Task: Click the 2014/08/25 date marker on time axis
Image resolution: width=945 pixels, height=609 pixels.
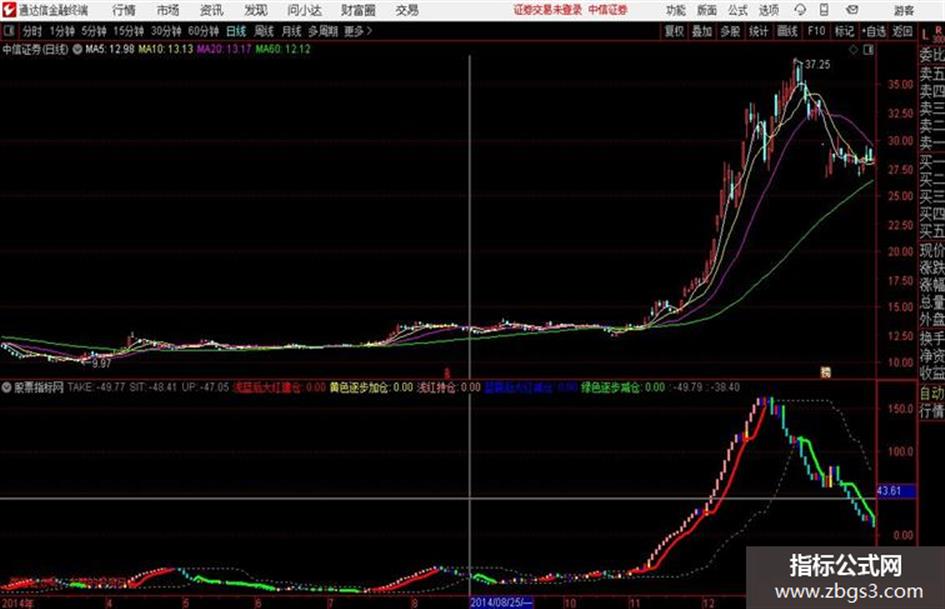Action: (x=501, y=602)
